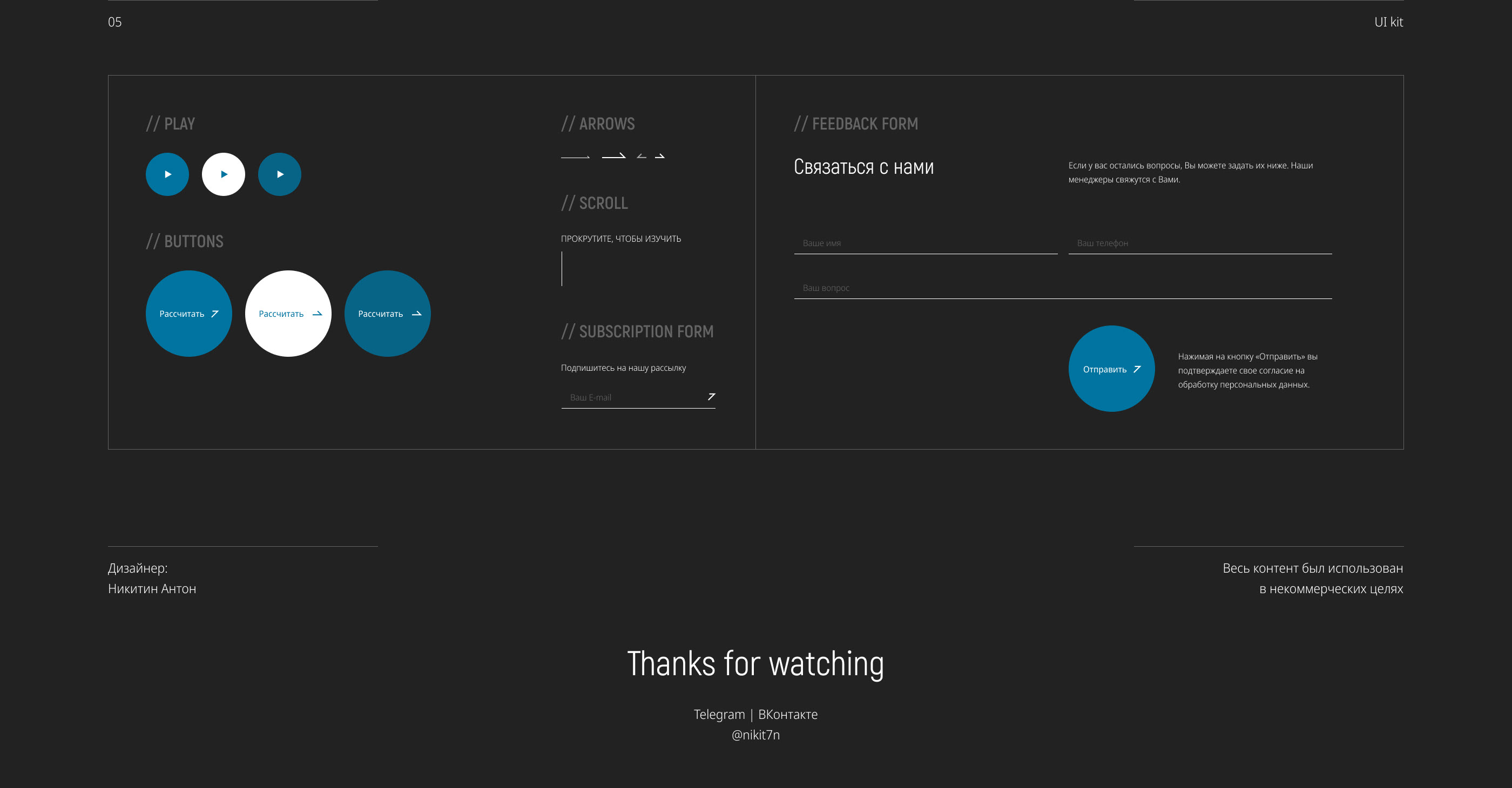Focus the Ваше имя input field
The image size is (1512, 788).
(925, 243)
